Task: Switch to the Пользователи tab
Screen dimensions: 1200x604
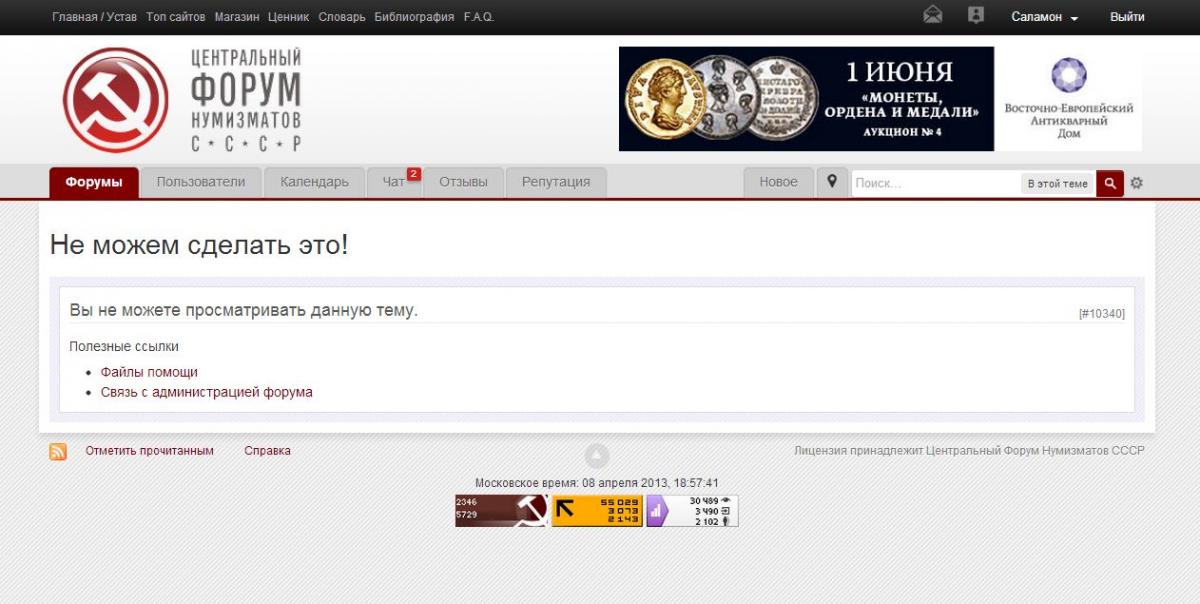Action: (x=201, y=182)
